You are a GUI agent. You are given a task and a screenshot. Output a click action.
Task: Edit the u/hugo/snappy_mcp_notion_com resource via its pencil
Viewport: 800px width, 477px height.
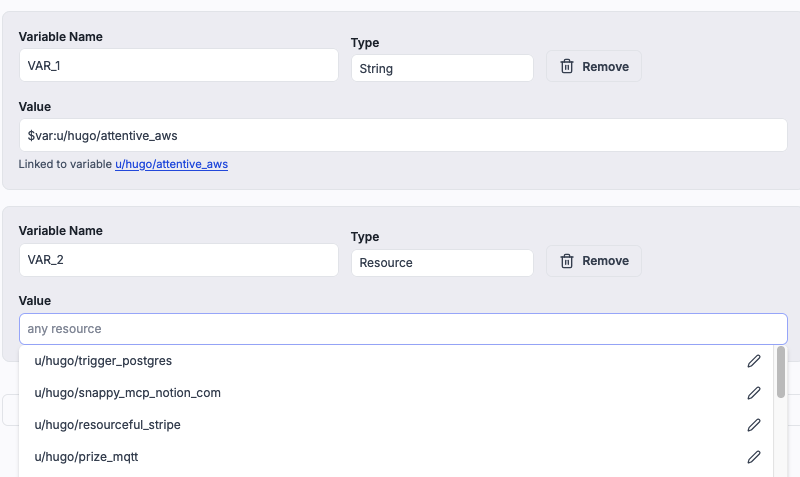[754, 393]
